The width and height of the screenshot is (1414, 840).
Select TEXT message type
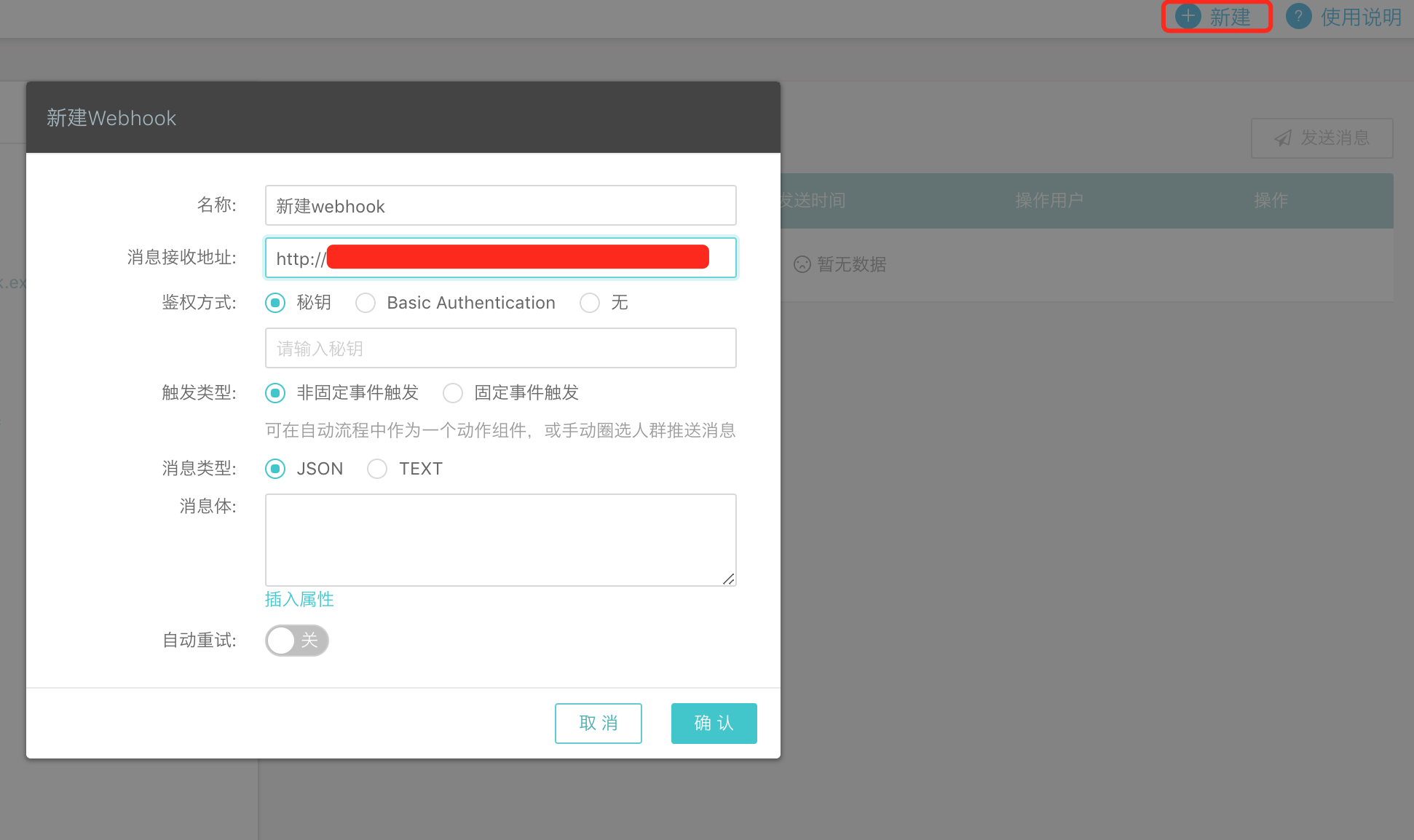(x=377, y=469)
